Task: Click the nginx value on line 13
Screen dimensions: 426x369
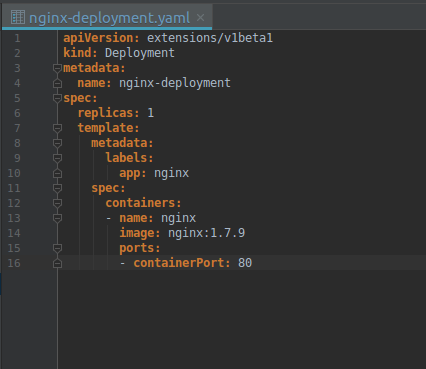Action: tap(178, 219)
